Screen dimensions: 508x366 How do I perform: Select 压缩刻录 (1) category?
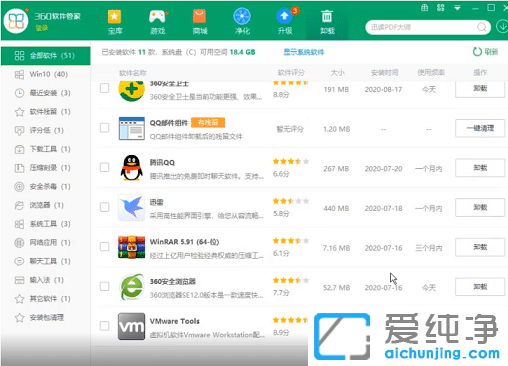click(46, 167)
